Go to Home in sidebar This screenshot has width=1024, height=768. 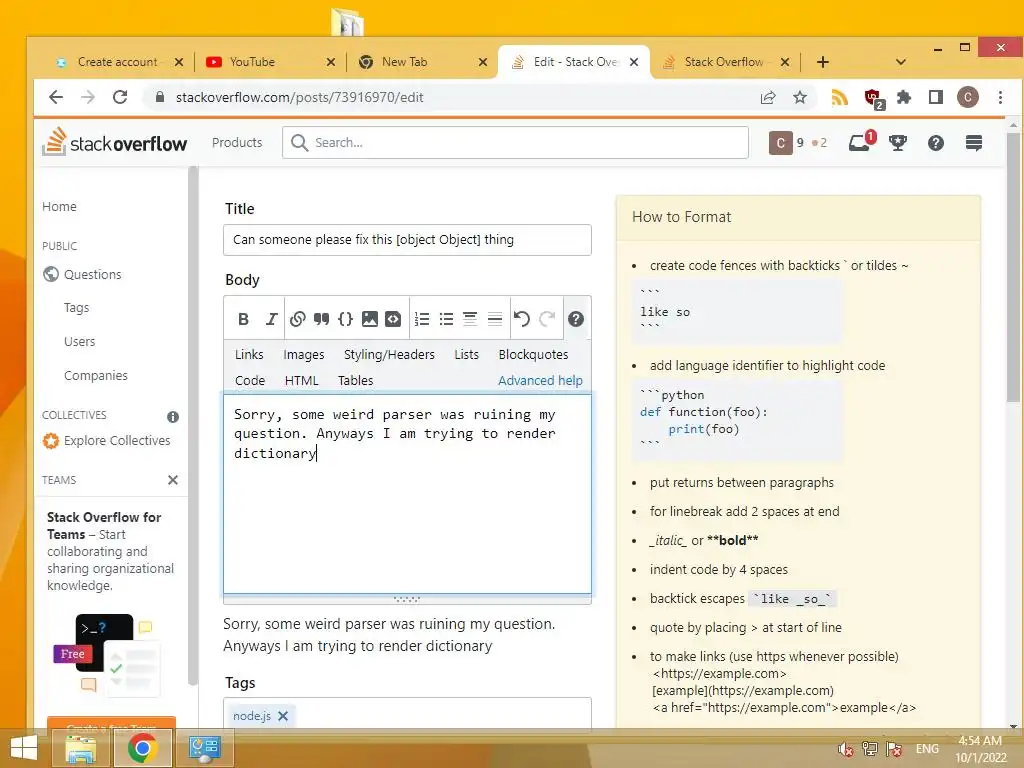click(x=59, y=206)
